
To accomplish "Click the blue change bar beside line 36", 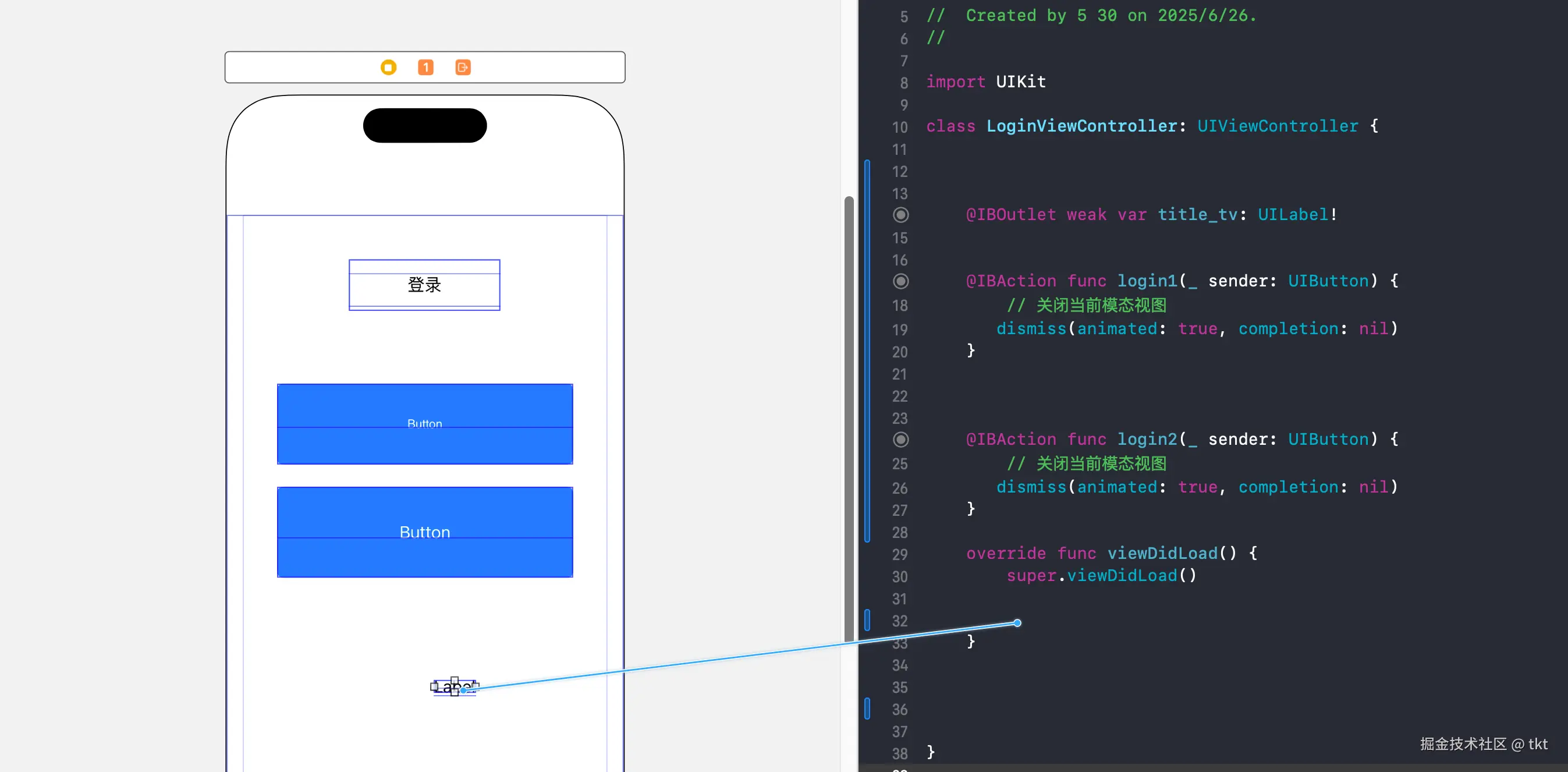I will tap(867, 709).
